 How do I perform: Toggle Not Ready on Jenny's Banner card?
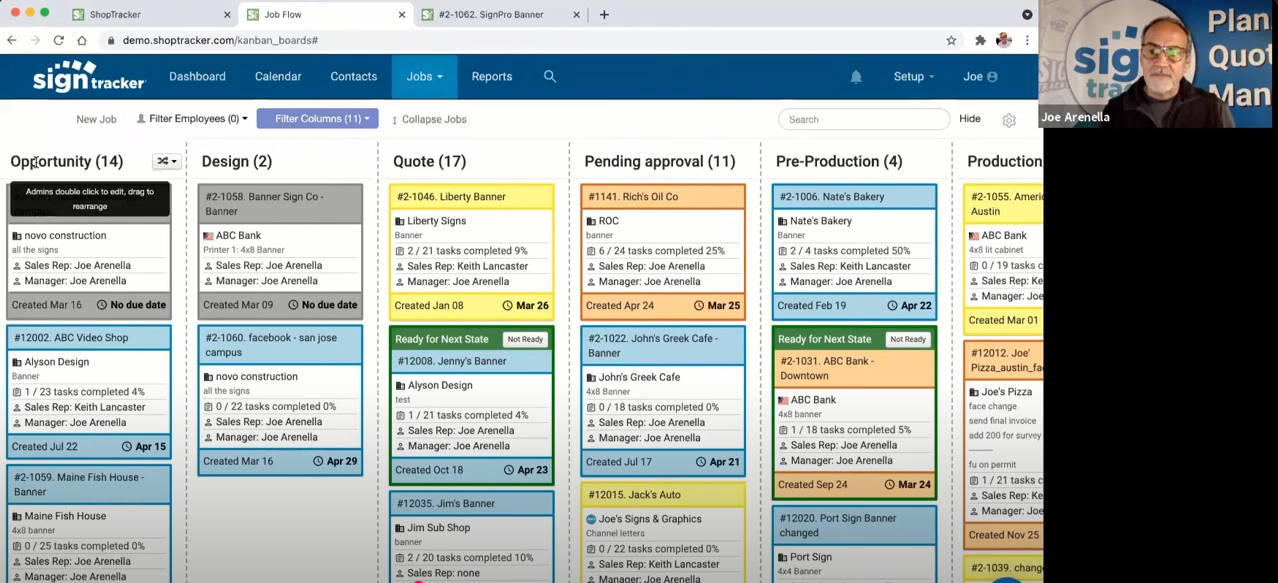525,340
